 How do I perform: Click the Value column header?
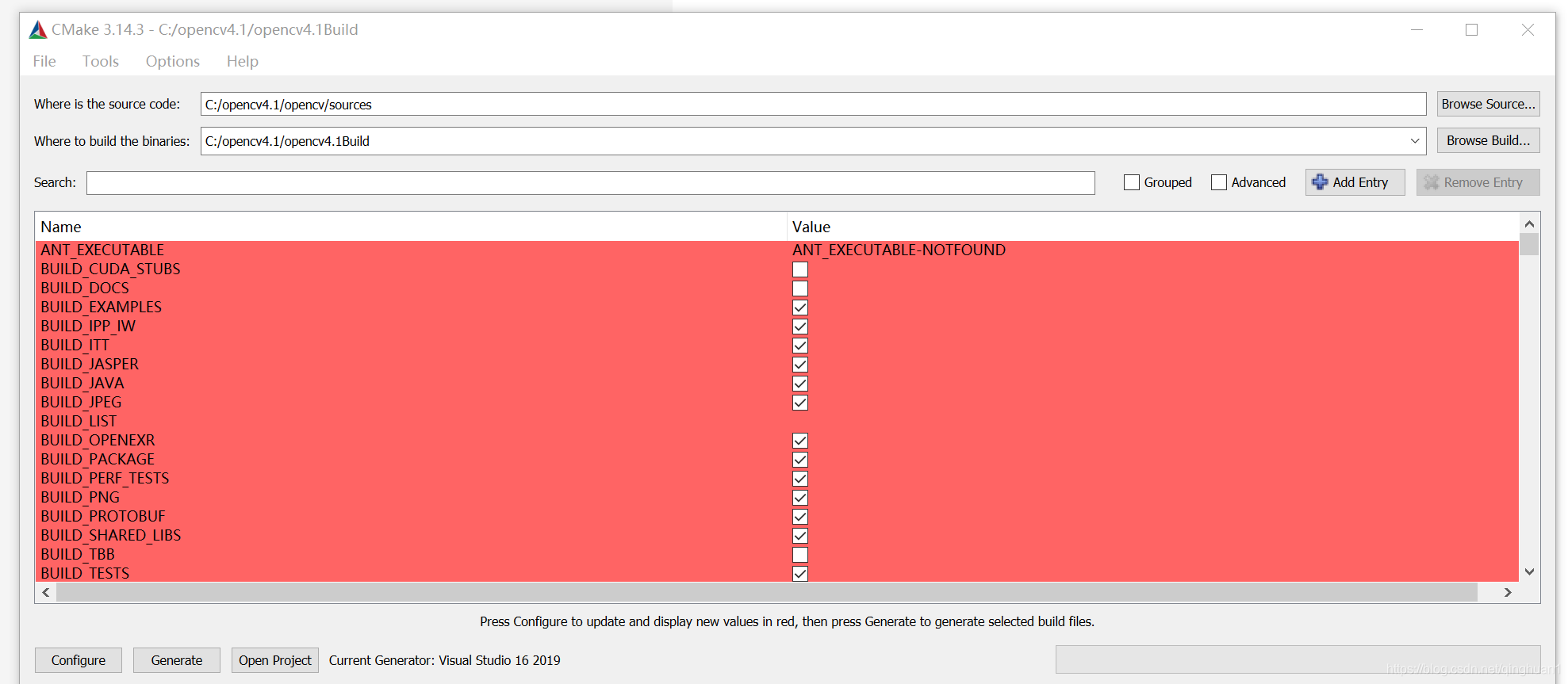click(1152, 227)
